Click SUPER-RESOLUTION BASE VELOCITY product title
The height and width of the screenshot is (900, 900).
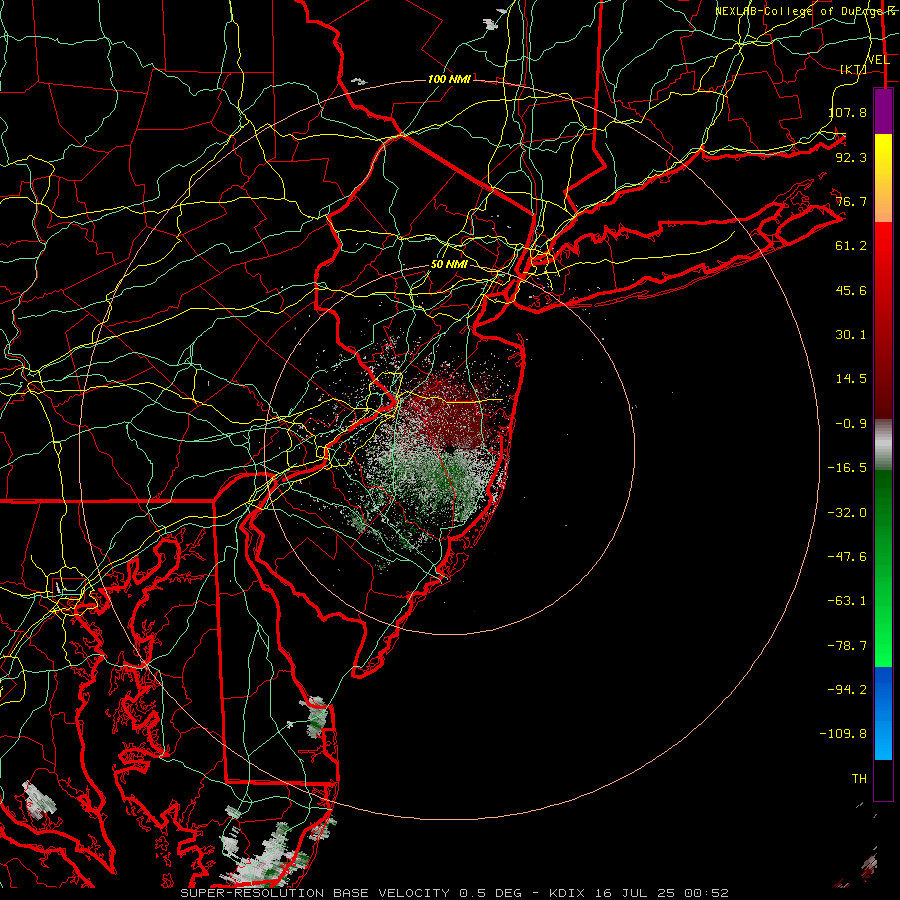(317, 893)
